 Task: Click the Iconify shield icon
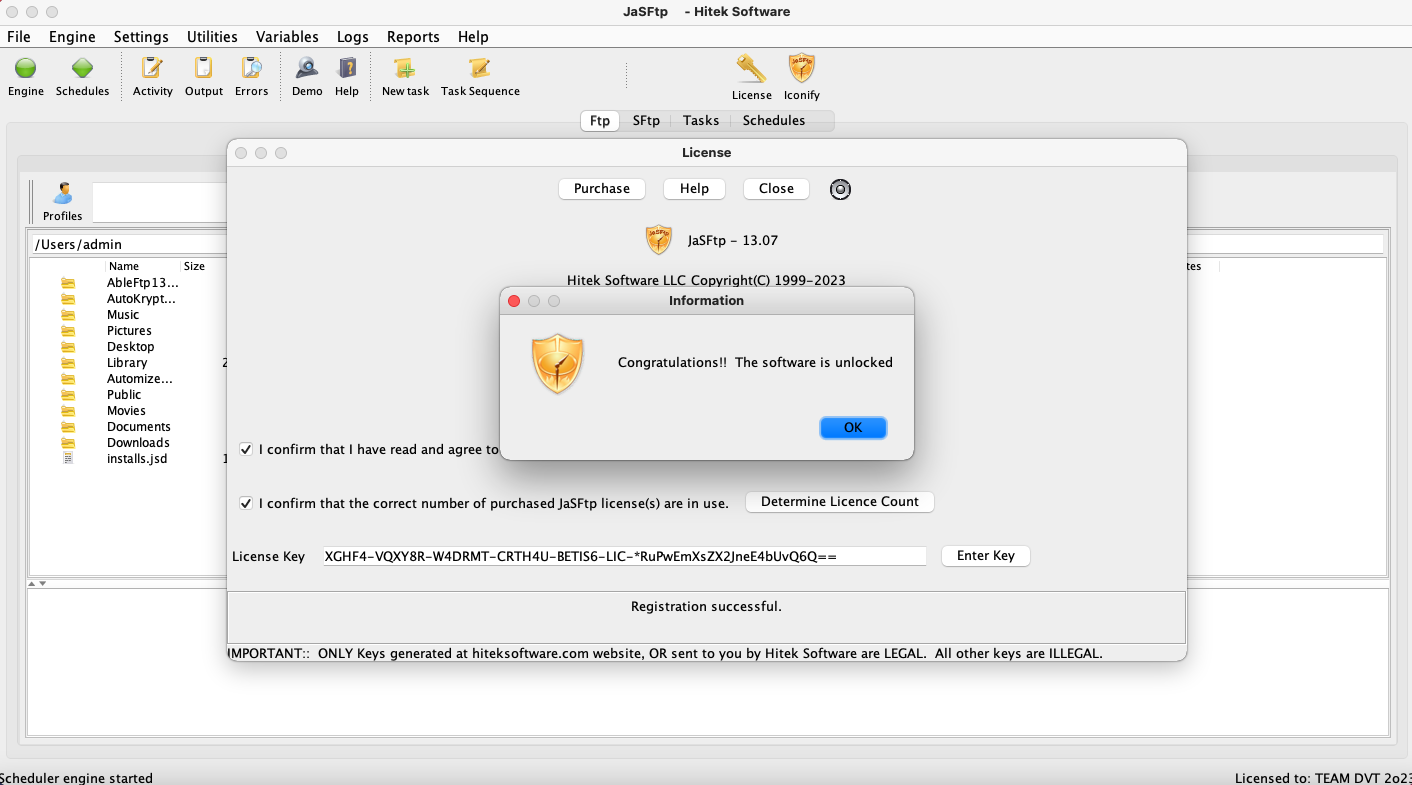[801, 69]
